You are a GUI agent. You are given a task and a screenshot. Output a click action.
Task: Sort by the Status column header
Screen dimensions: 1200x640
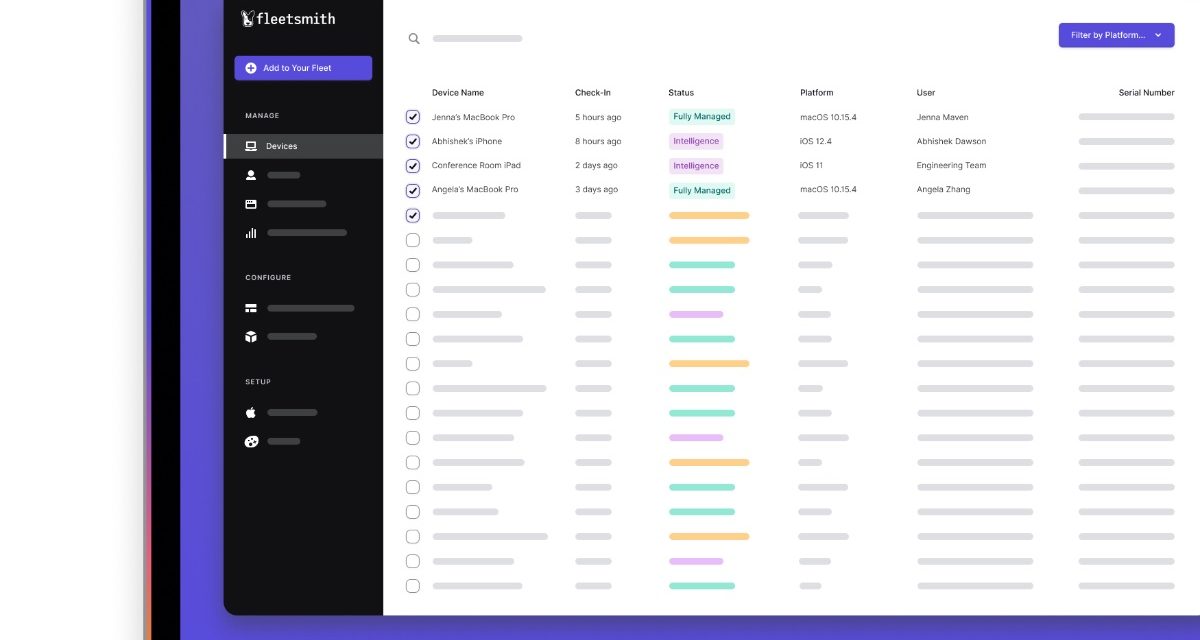click(x=681, y=93)
